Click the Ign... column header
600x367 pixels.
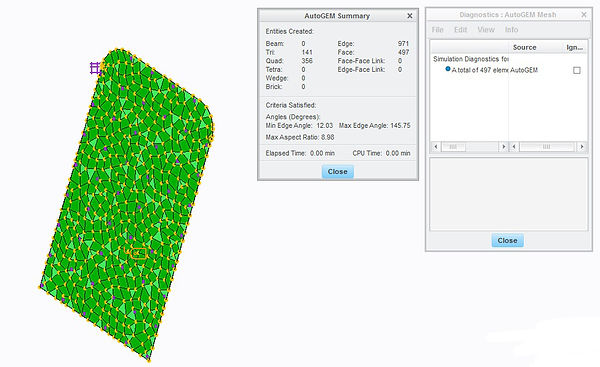pos(574,47)
